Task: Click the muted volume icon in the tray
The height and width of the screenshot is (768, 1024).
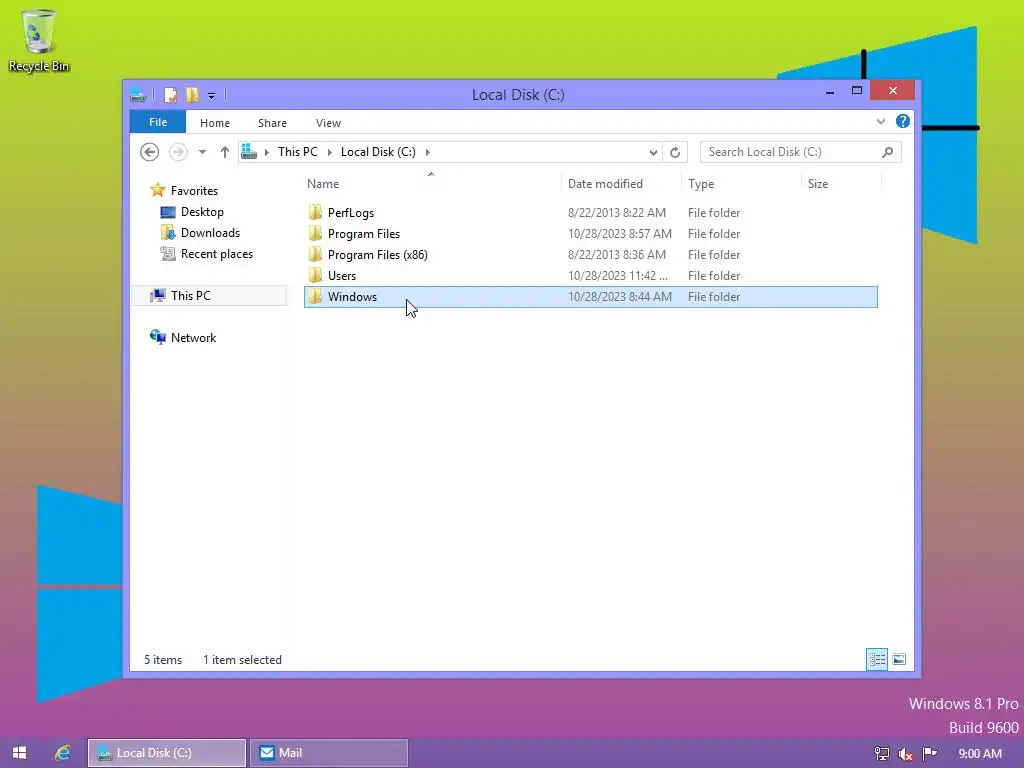Action: point(905,754)
